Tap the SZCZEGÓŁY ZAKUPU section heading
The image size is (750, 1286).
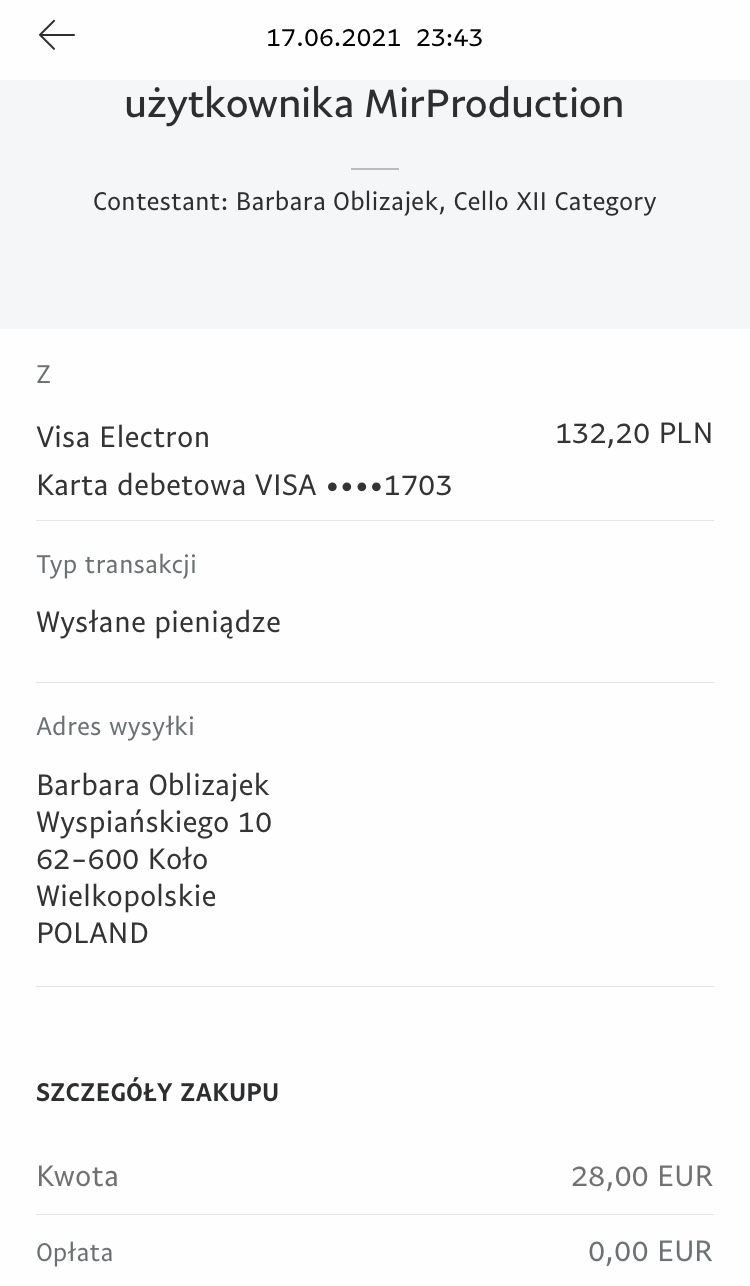157,1092
